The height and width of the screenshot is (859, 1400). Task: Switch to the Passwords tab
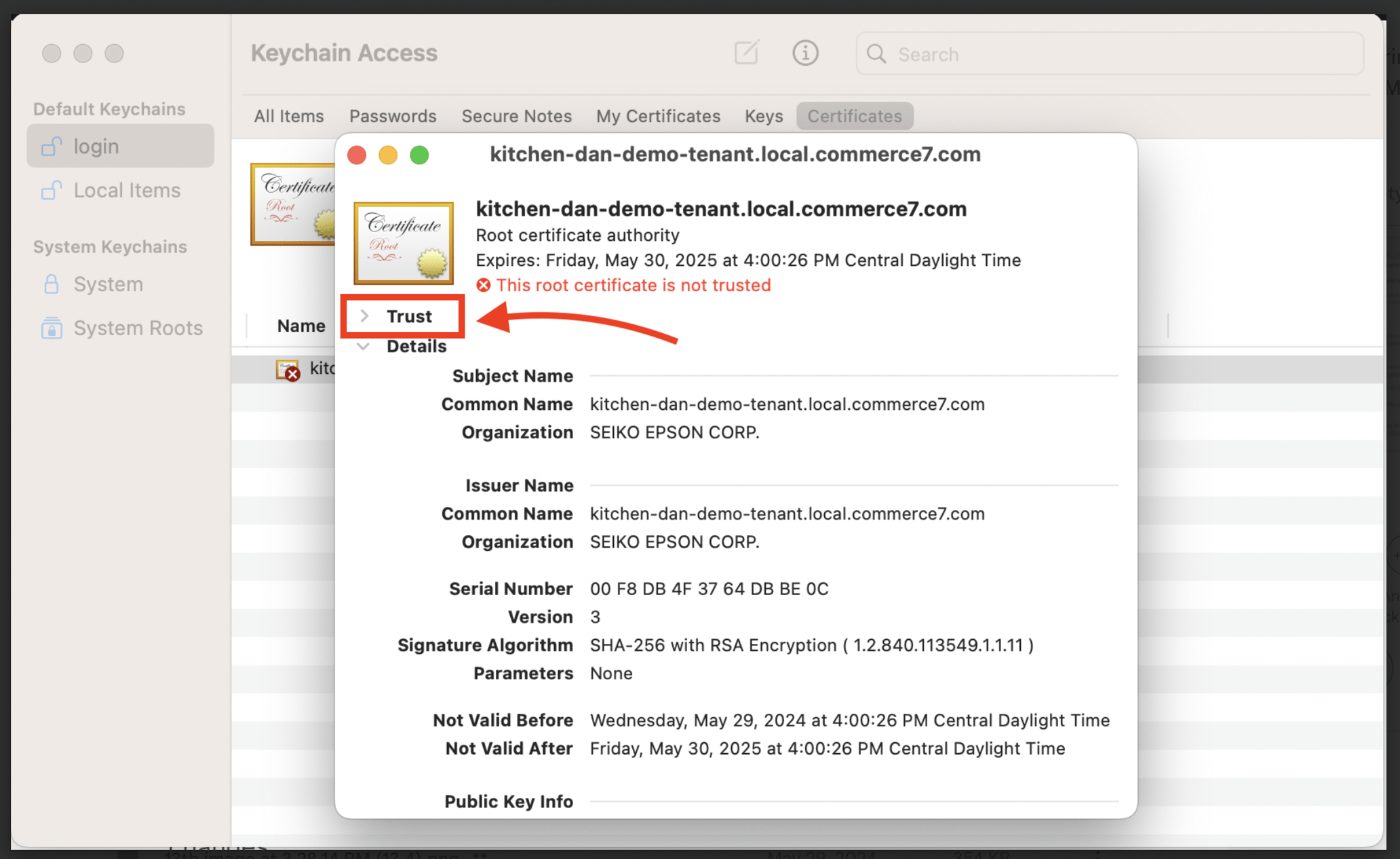pyautogui.click(x=393, y=116)
